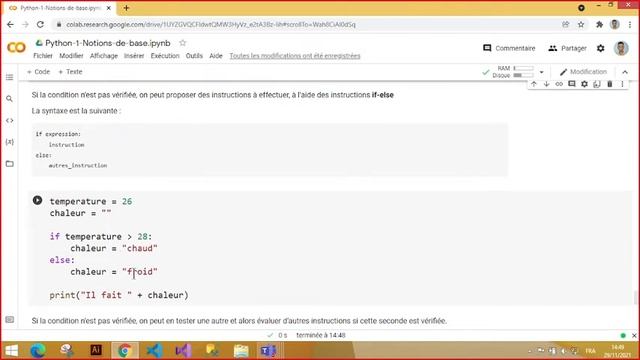Click the temperature = 26 line
The height and width of the screenshot is (360, 640).
point(91,202)
